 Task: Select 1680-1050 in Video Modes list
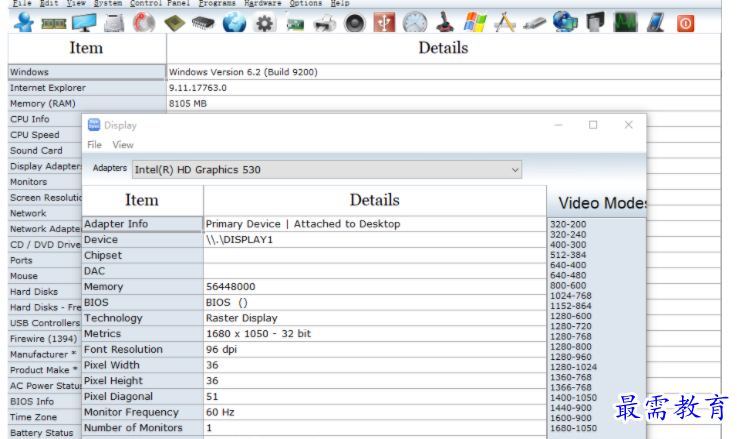click(573, 428)
